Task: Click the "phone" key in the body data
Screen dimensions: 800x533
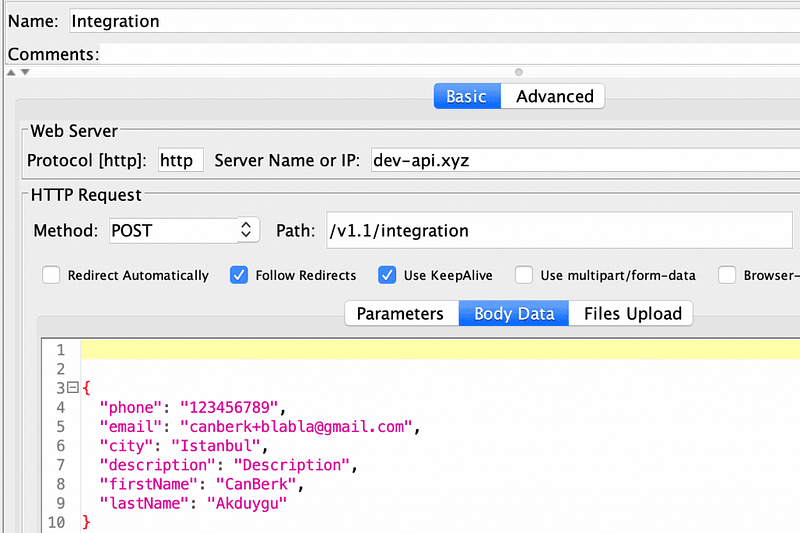Action: tap(131, 408)
